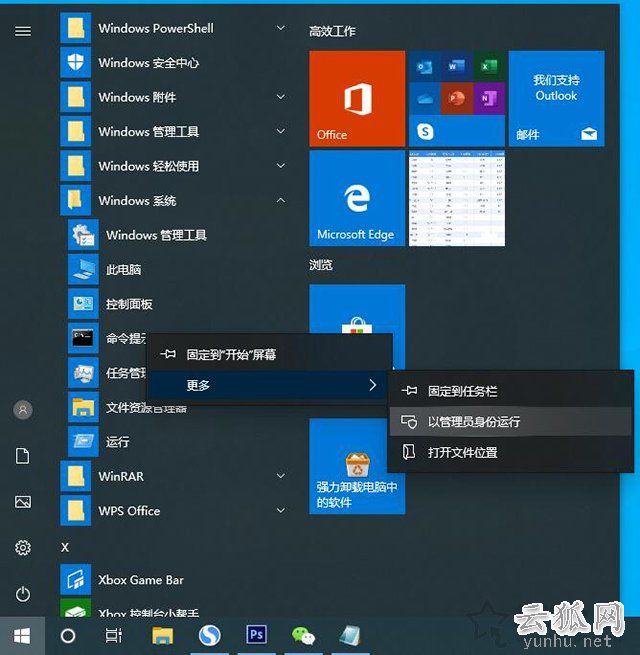This screenshot has width=640, height=655.
Task: Open 此电脑 in Windows 系统 folder
Action: point(123,269)
